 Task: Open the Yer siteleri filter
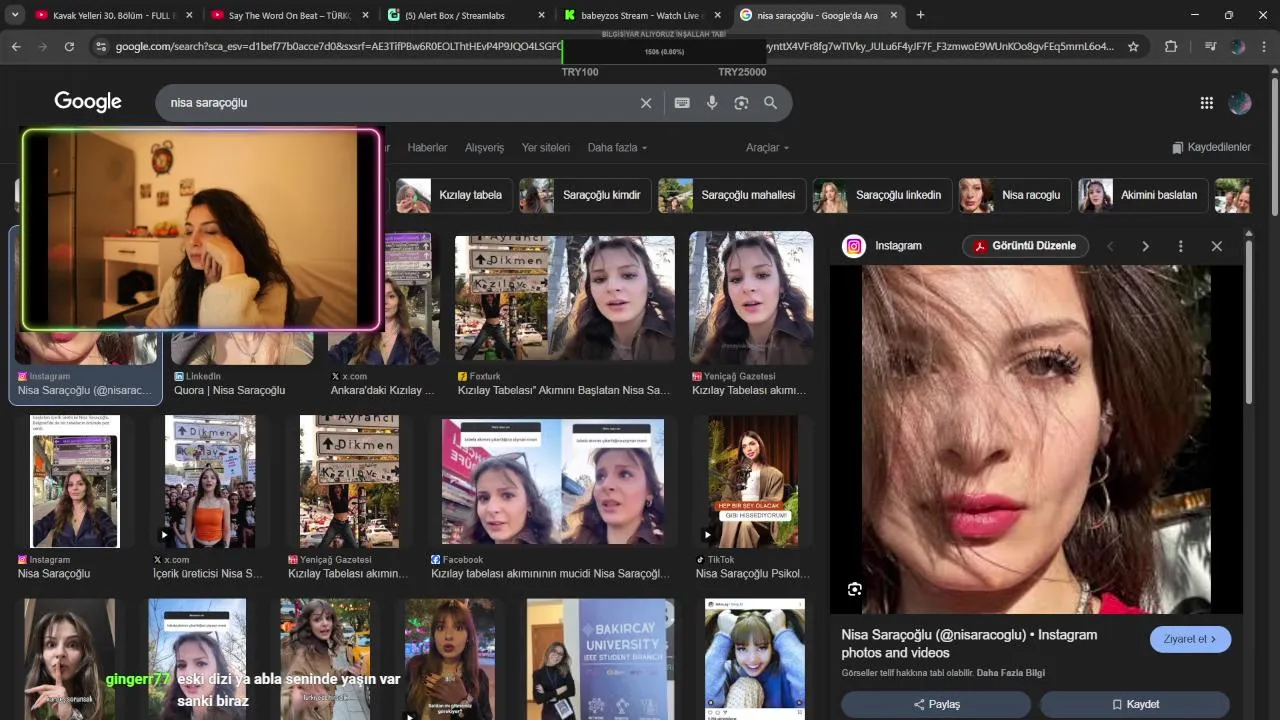point(545,147)
